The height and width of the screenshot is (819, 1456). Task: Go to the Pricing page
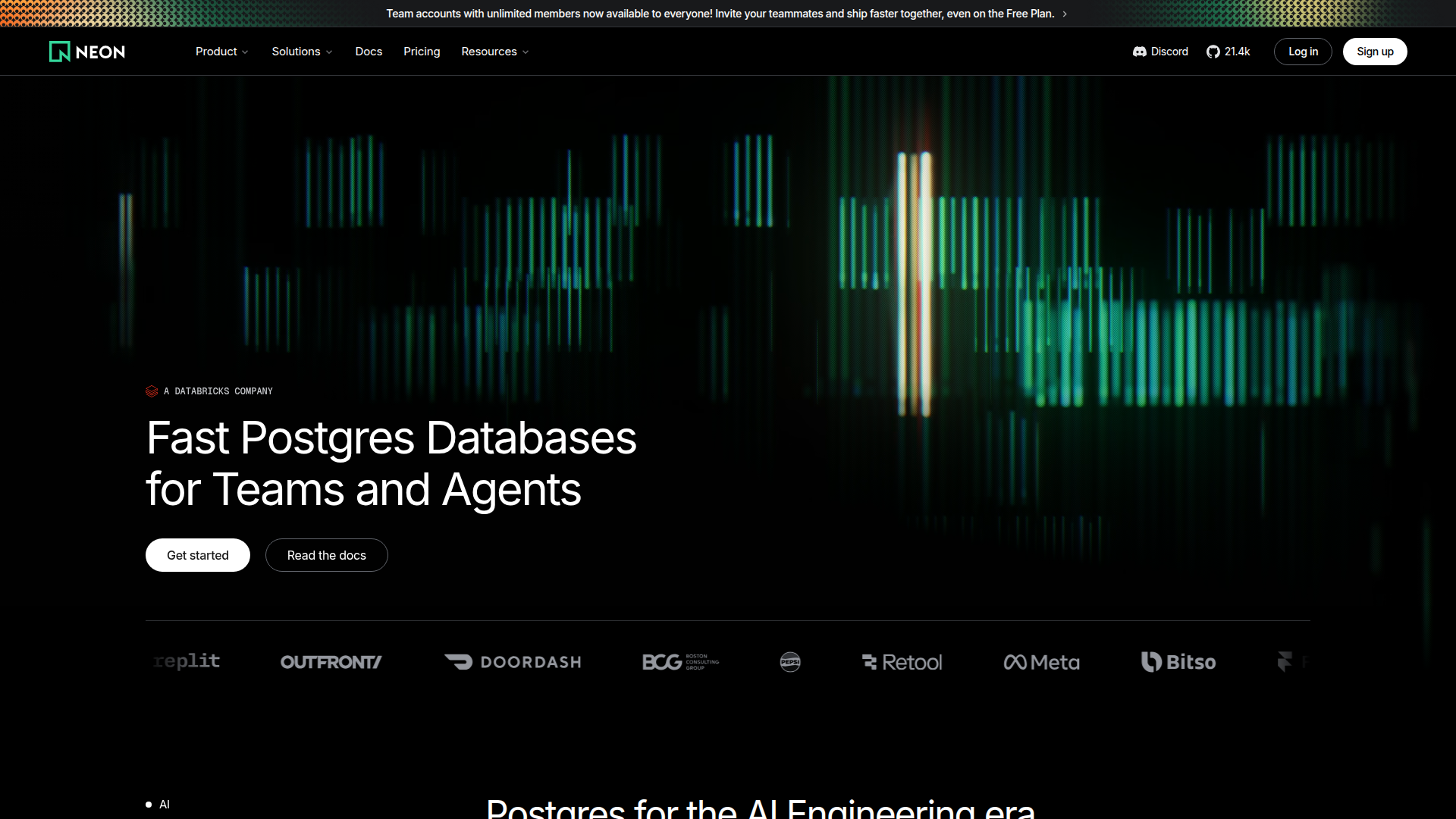[422, 52]
